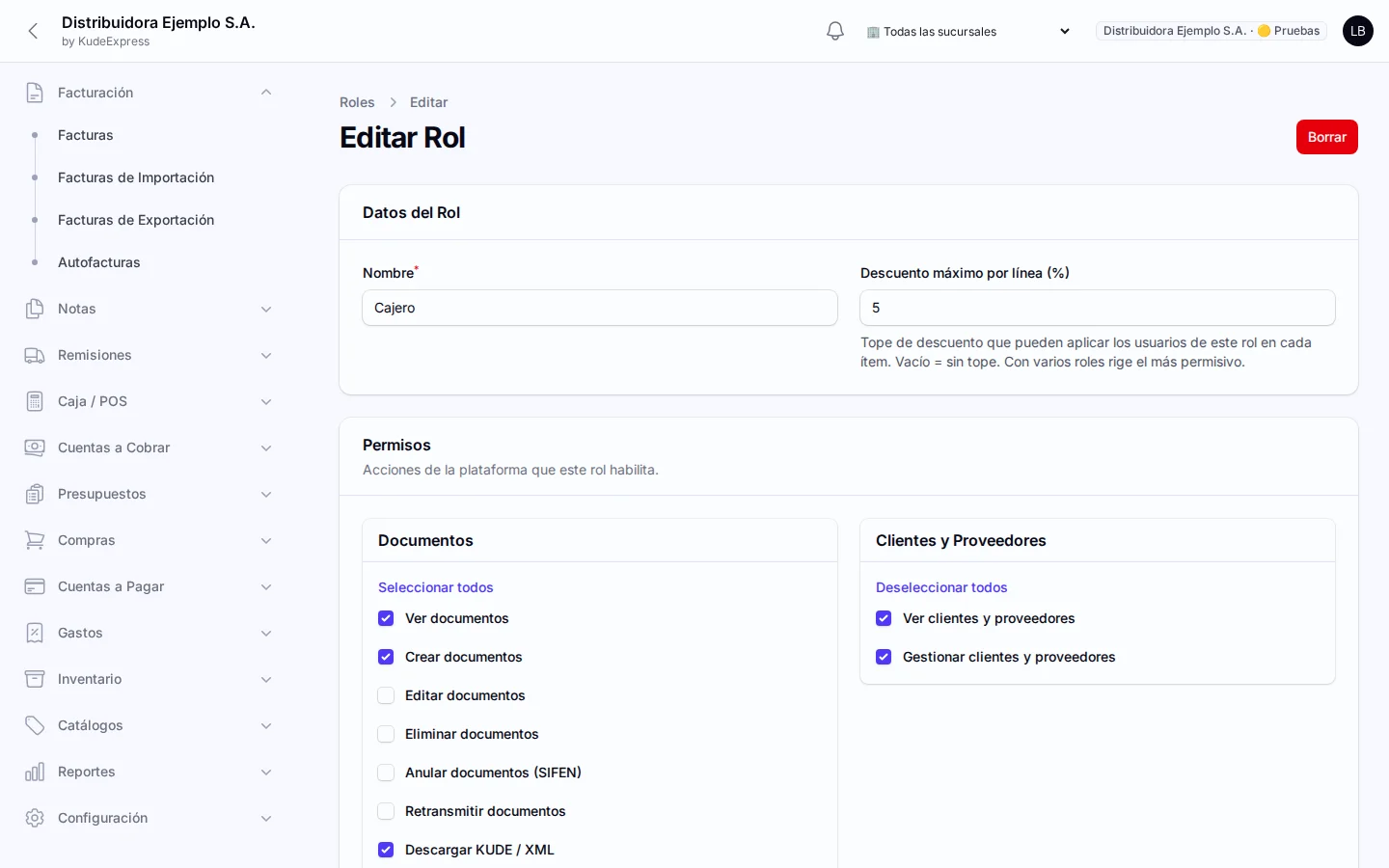The width and height of the screenshot is (1389, 868).
Task: Open the LB user avatar menu
Action: click(1358, 31)
